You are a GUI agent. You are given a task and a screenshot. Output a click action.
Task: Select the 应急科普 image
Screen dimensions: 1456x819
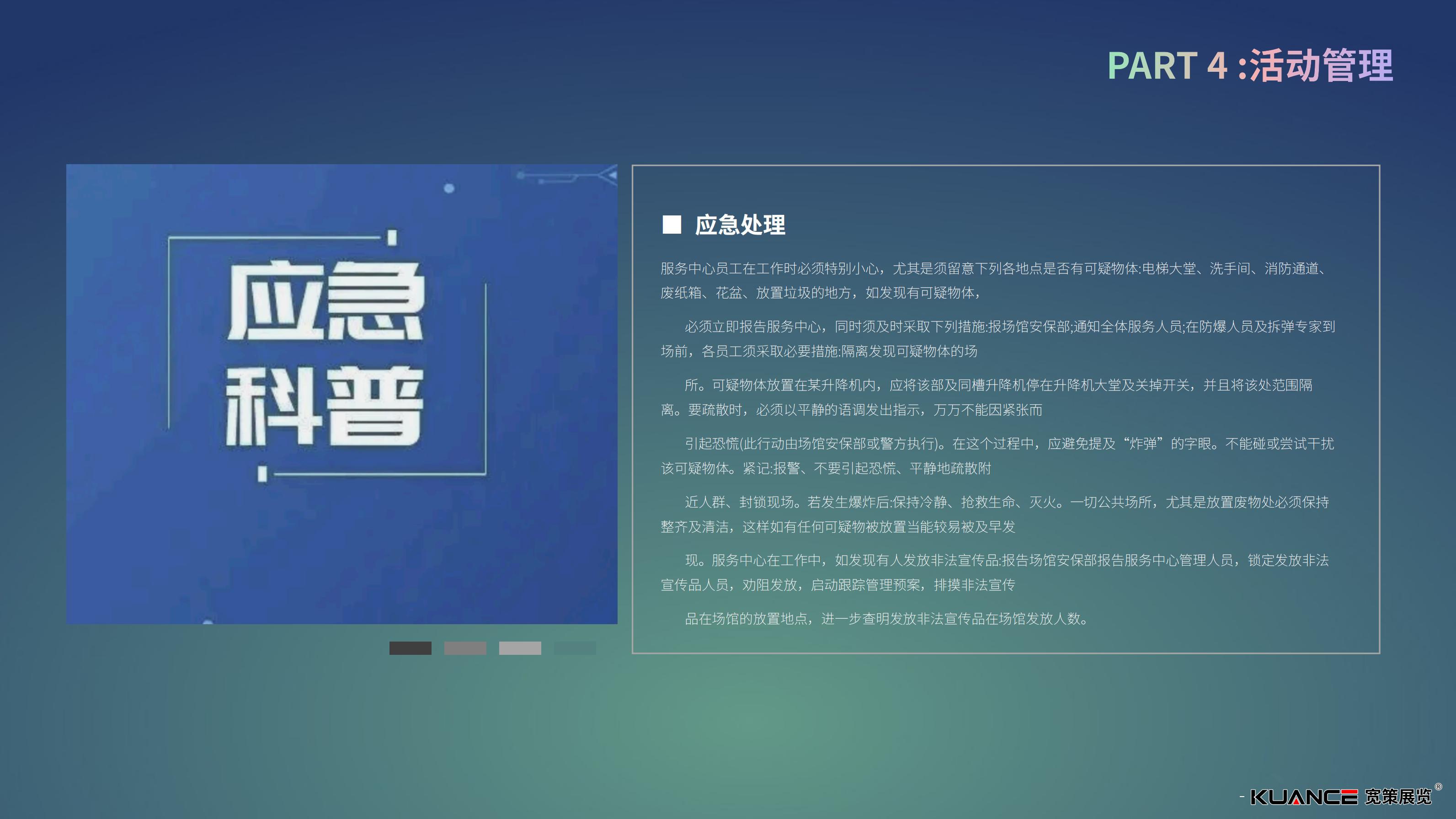pyautogui.click(x=341, y=394)
